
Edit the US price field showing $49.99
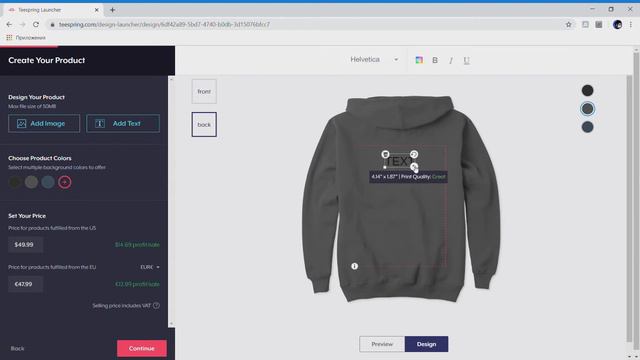point(25,244)
